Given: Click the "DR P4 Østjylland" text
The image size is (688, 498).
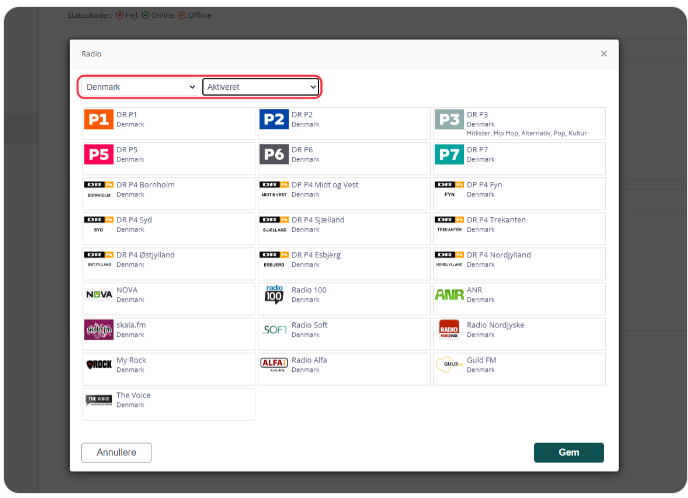Looking at the screenshot, I should point(145,255).
